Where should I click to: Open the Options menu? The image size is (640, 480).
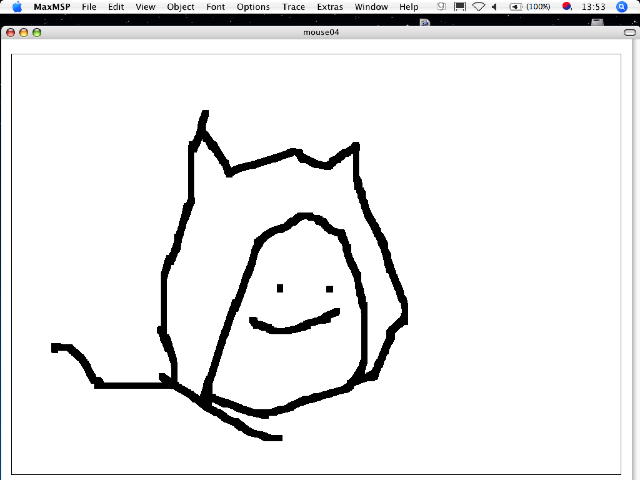click(253, 7)
